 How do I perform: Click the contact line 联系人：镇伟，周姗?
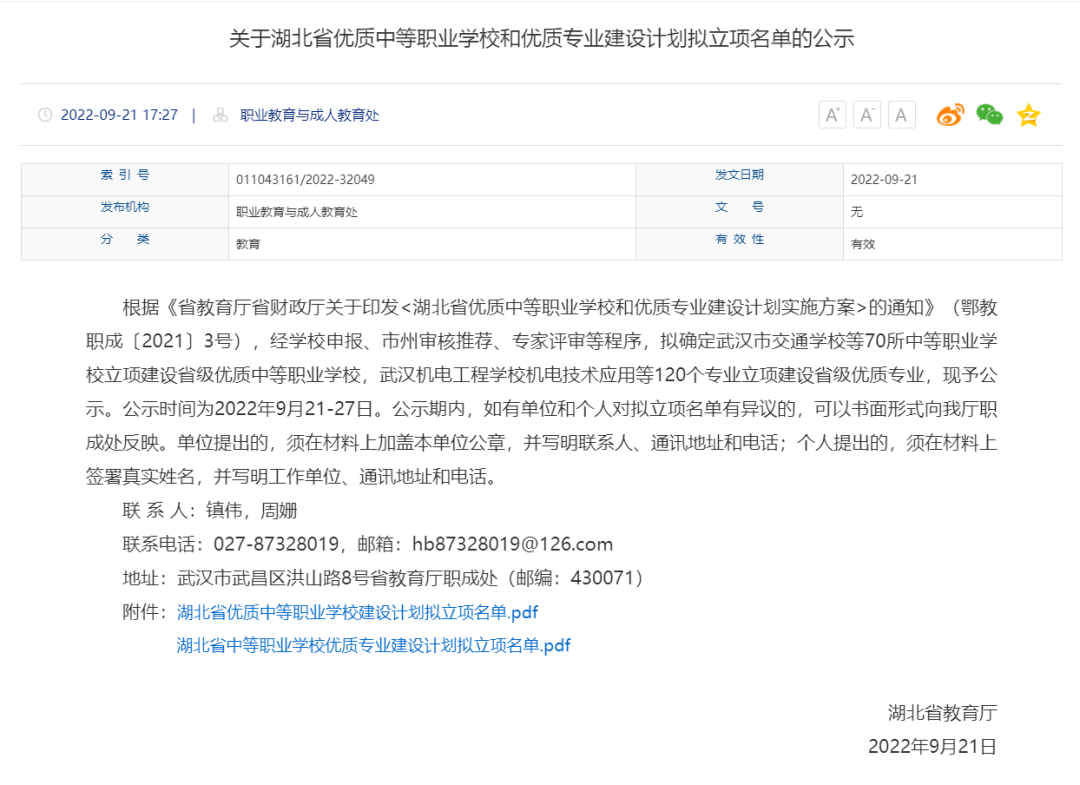(209, 510)
